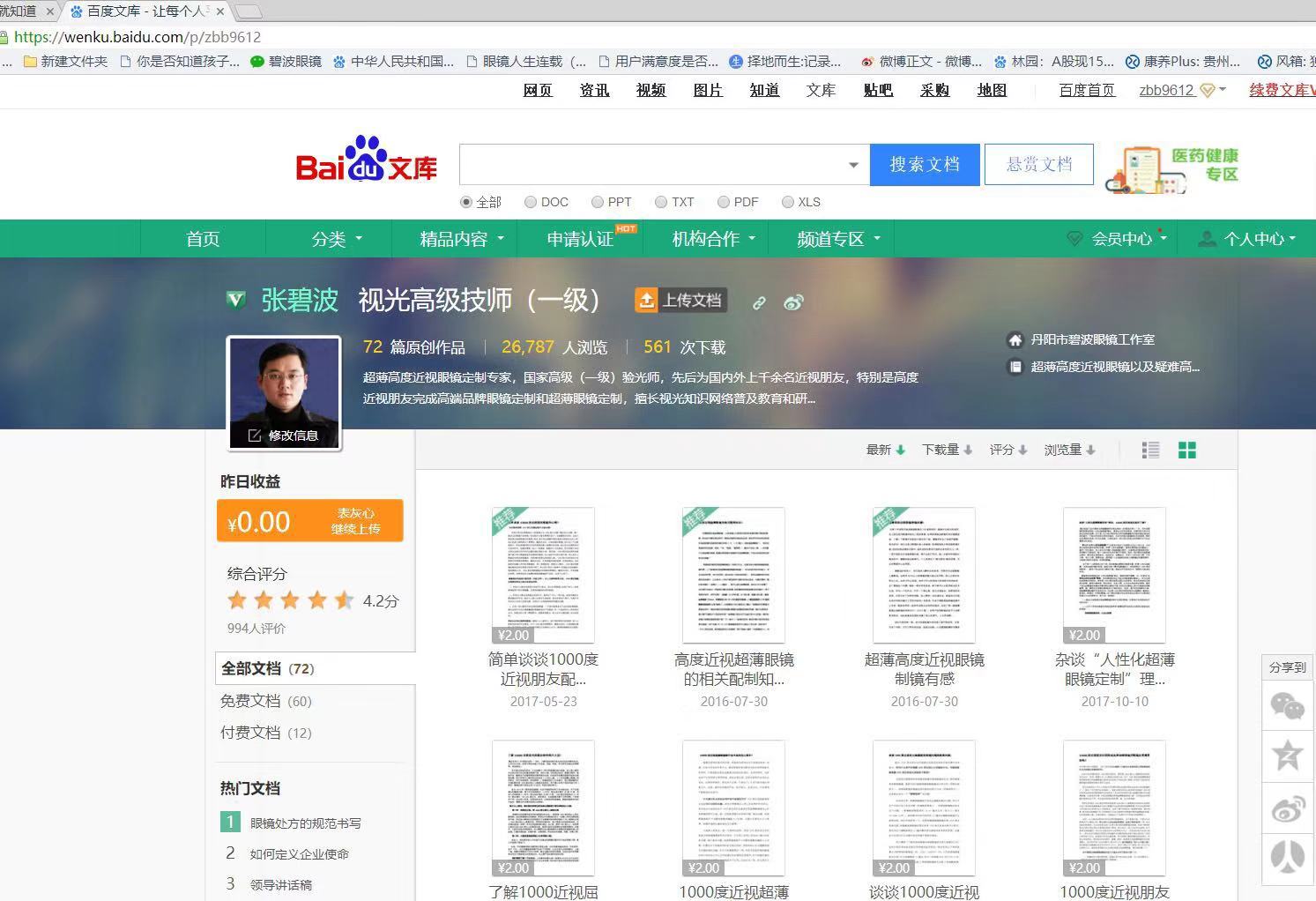1316x901 pixels.
Task: Open the 地图 top link
Action: pos(992,90)
